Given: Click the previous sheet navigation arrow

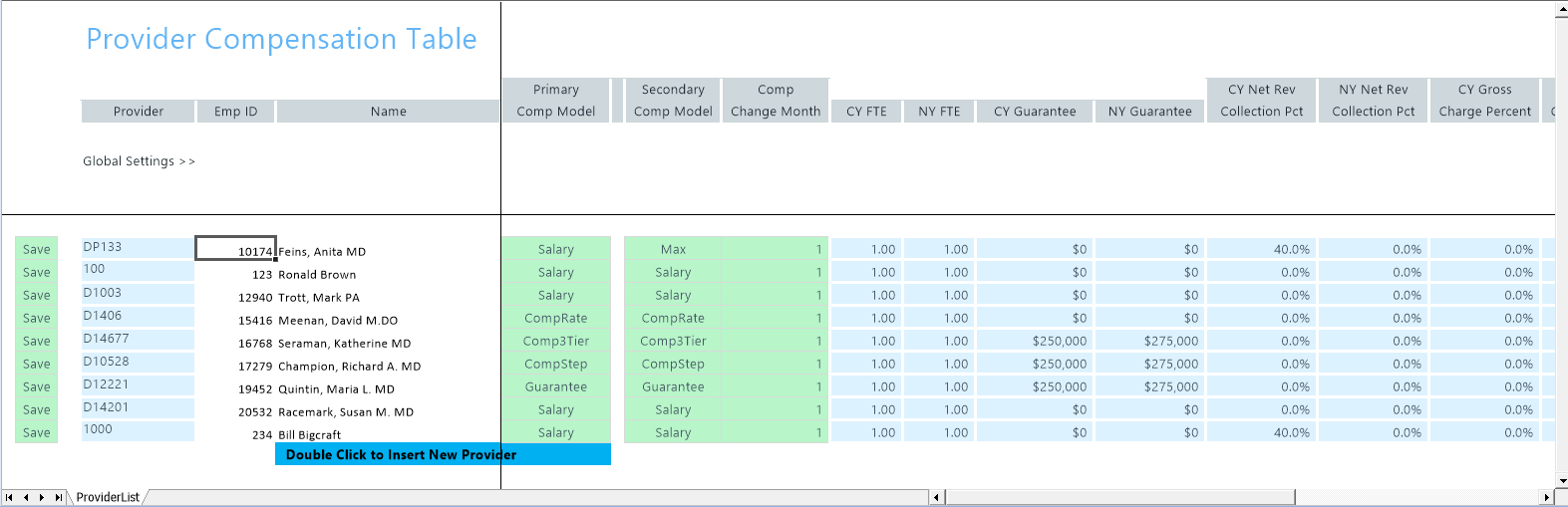Looking at the screenshot, I should click(26, 497).
